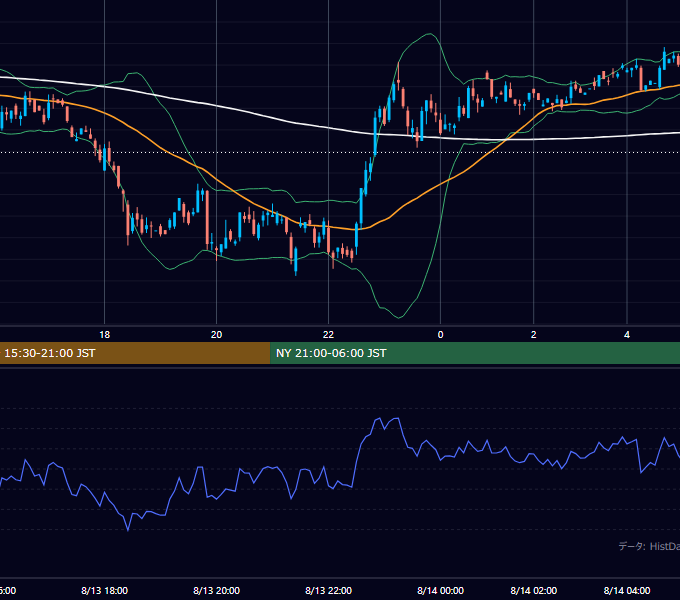Screen dimensions: 680x600
Task: Click the 8/14 00:00 date label
Action: 441,590
